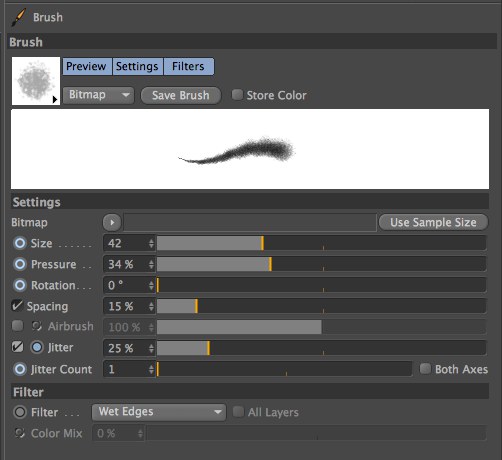The image size is (502, 460).
Task: Disable the Spacing checkbox
Action: point(17,306)
